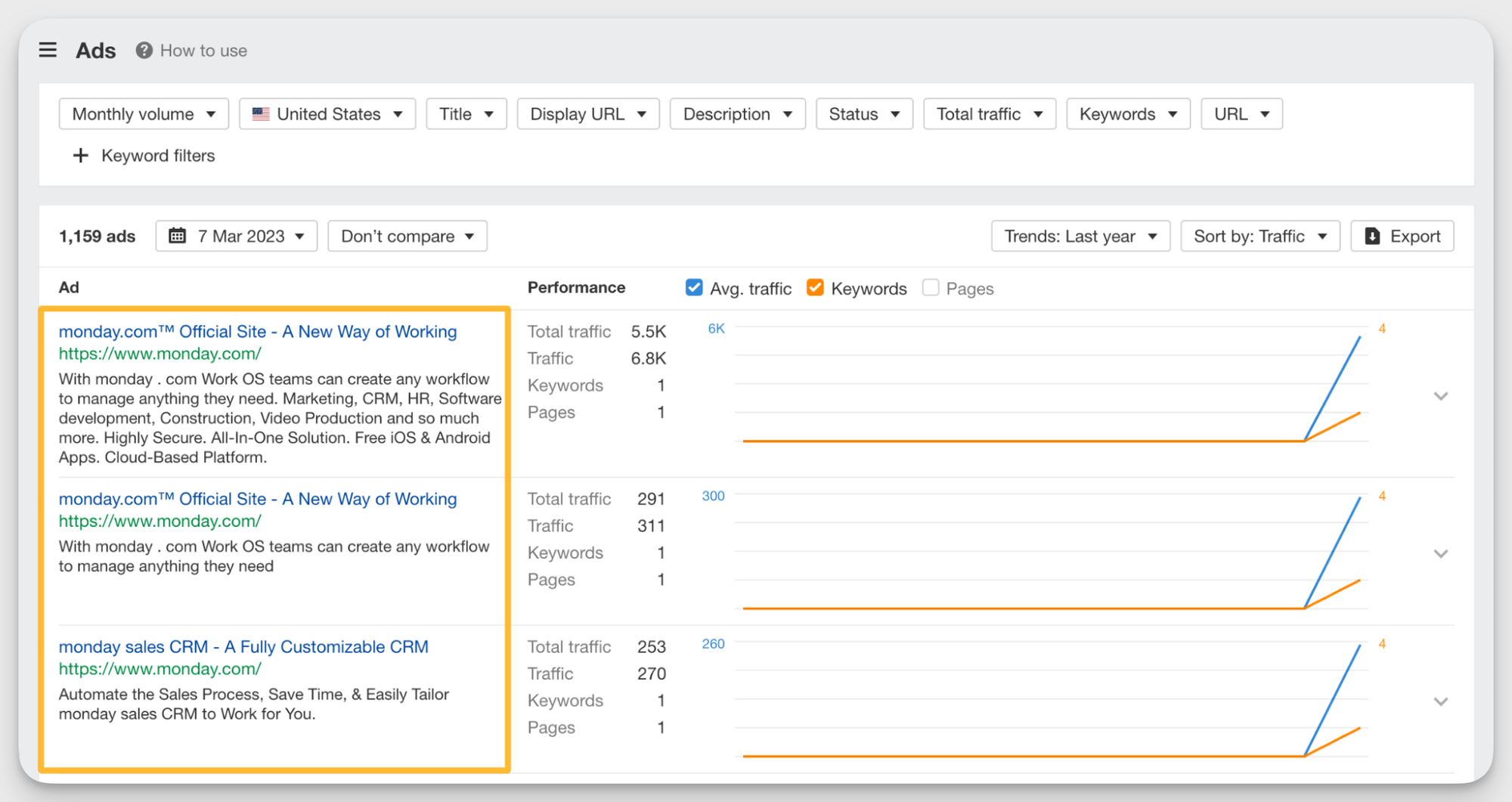
Task: Open the hamburger menu icon
Action: (x=48, y=50)
